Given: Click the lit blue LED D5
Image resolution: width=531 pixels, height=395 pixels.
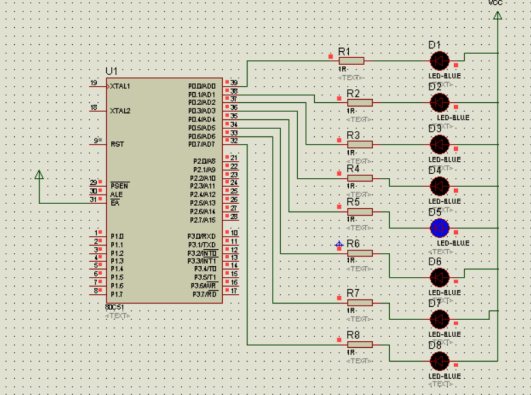Looking at the screenshot, I should (440, 228).
